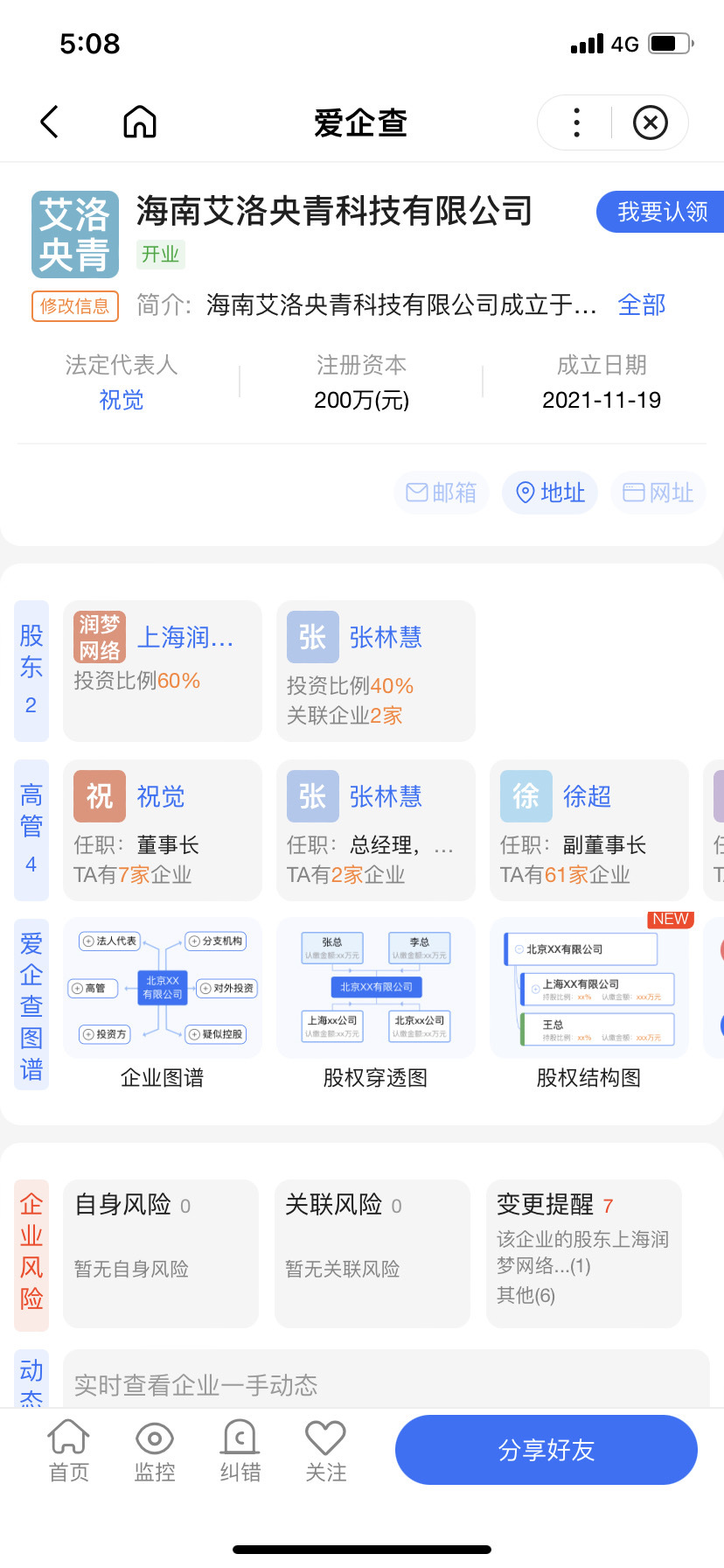Image resolution: width=724 pixels, height=1568 pixels.
Task: Open executive 徐超 副董事长 name
Action: pos(587,796)
